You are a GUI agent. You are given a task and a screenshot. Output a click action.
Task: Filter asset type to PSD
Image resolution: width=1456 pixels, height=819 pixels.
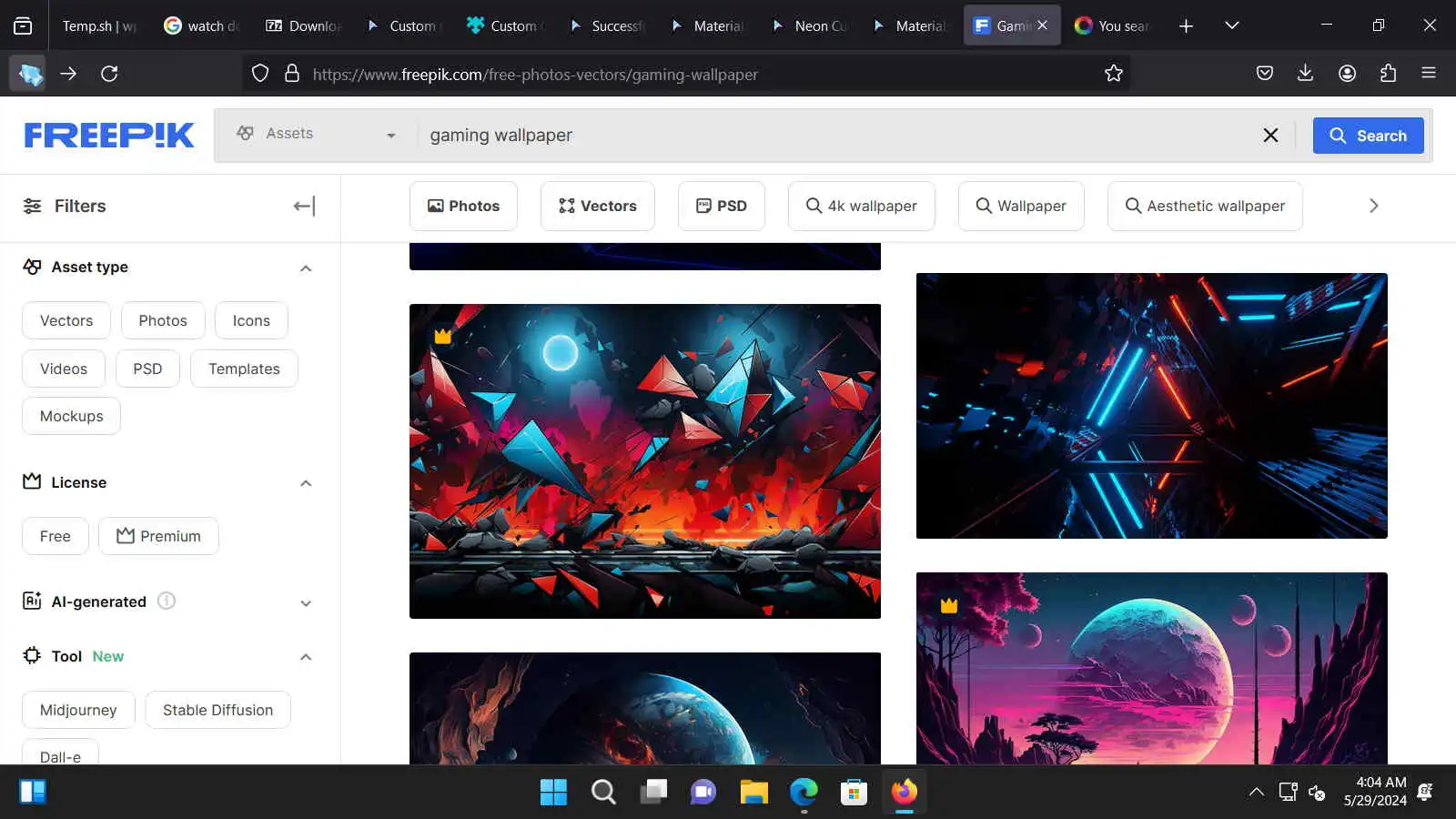point(147,369)
